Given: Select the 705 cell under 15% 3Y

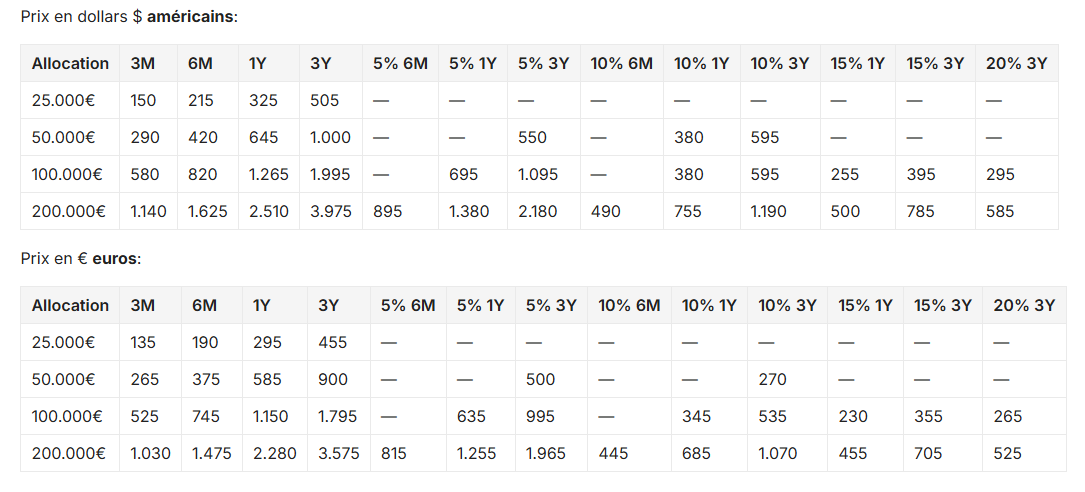Looking at the screenshot, I should pyautogui.click(x=929, y=453).
